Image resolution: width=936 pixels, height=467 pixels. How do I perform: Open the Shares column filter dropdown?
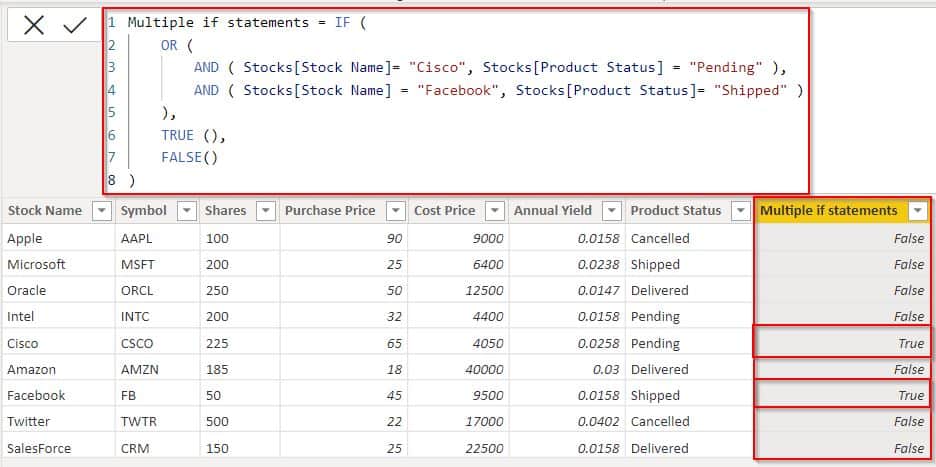click(266, 211)
